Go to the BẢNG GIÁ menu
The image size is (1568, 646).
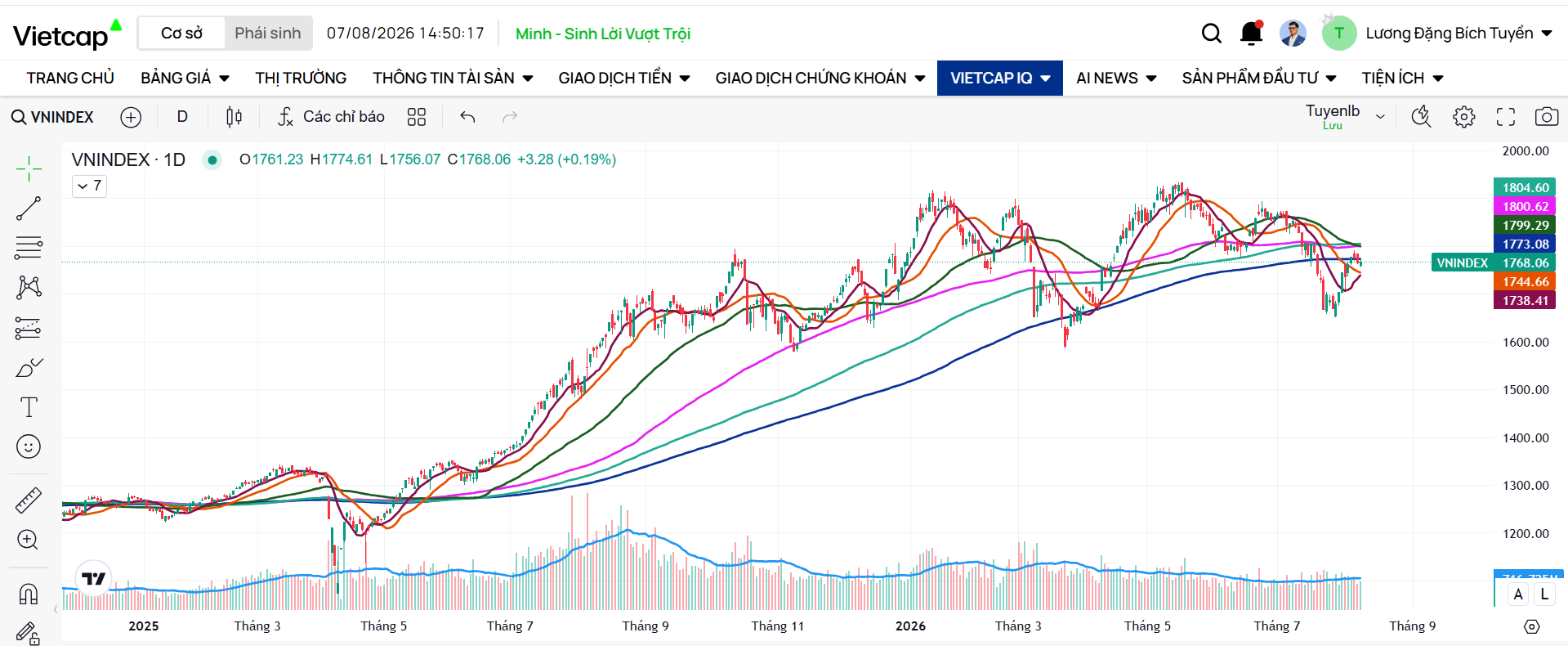tap(185, 79)
